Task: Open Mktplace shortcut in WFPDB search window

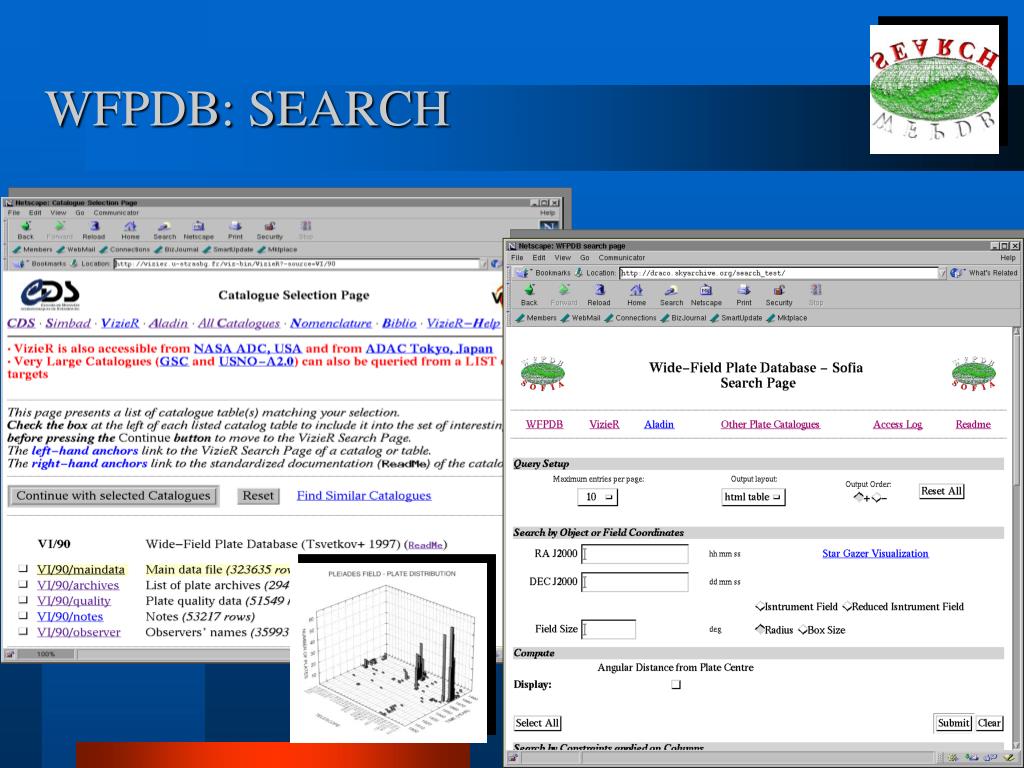Action: 787,318
